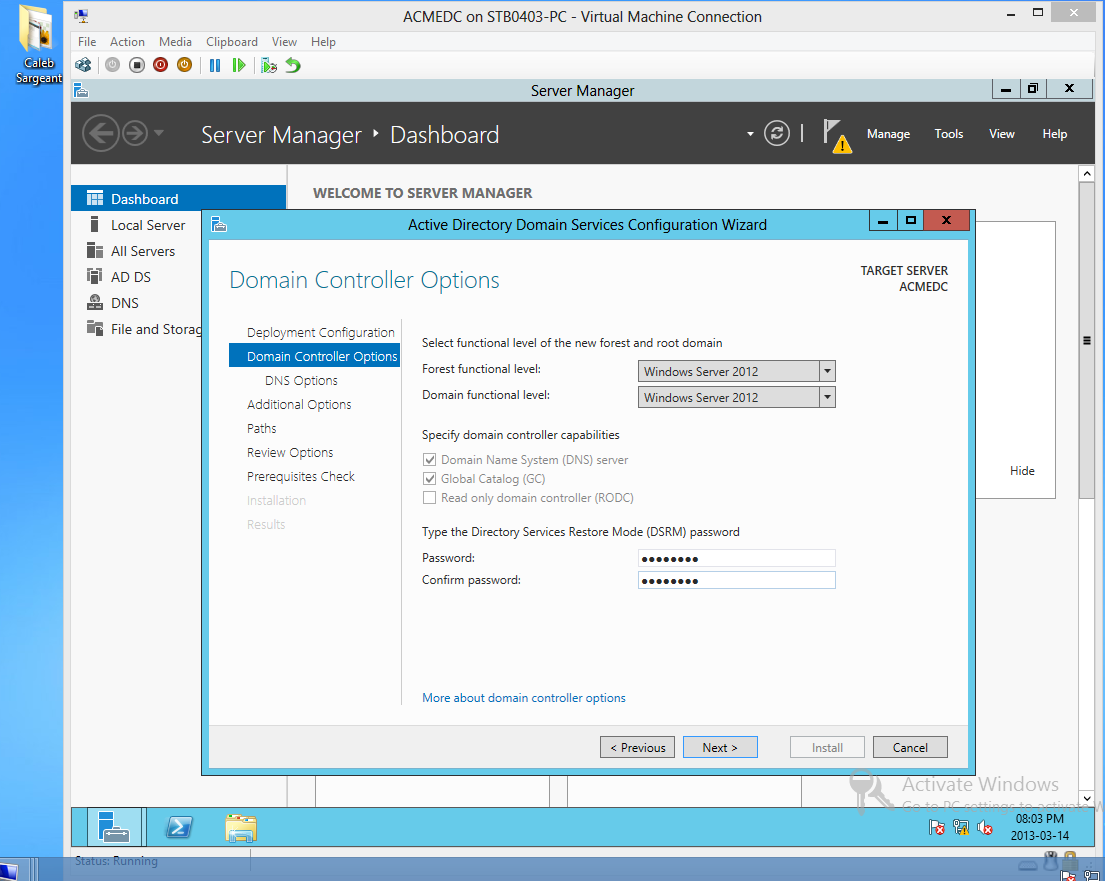Open DNS in sidebar
This screenshot has width=1105, height=881.
click(124, 303)
